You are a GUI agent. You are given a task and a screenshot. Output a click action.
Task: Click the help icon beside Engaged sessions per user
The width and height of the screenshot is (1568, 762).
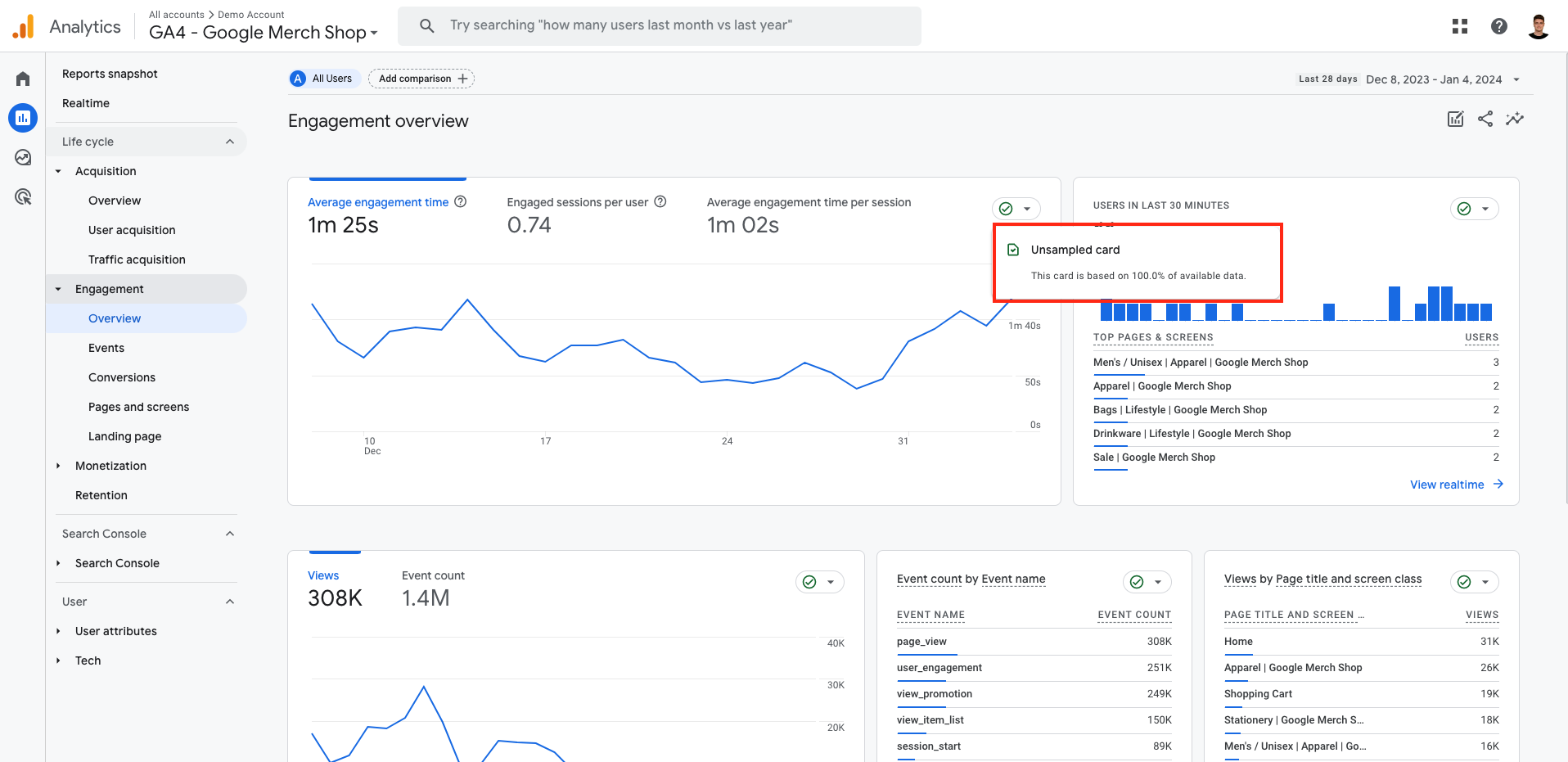coord(660,201)
